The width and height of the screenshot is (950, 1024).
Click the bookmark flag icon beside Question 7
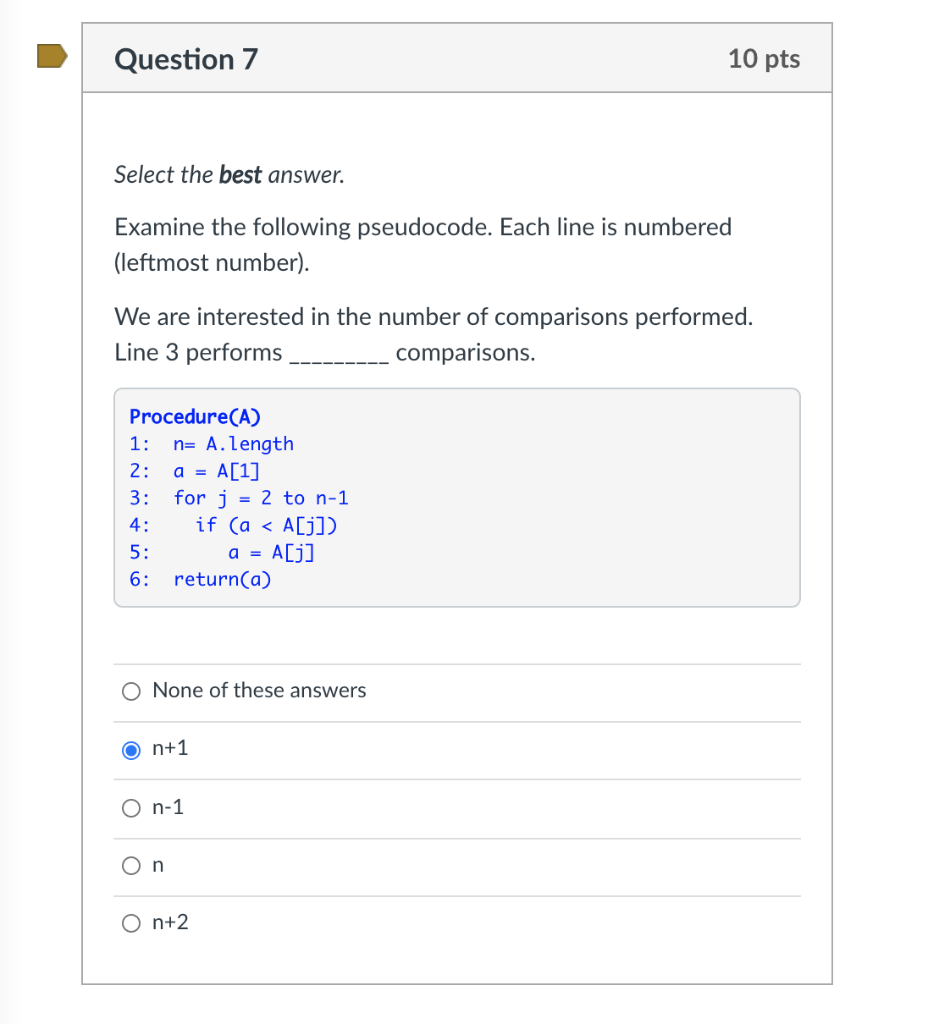tap(49, 57)
